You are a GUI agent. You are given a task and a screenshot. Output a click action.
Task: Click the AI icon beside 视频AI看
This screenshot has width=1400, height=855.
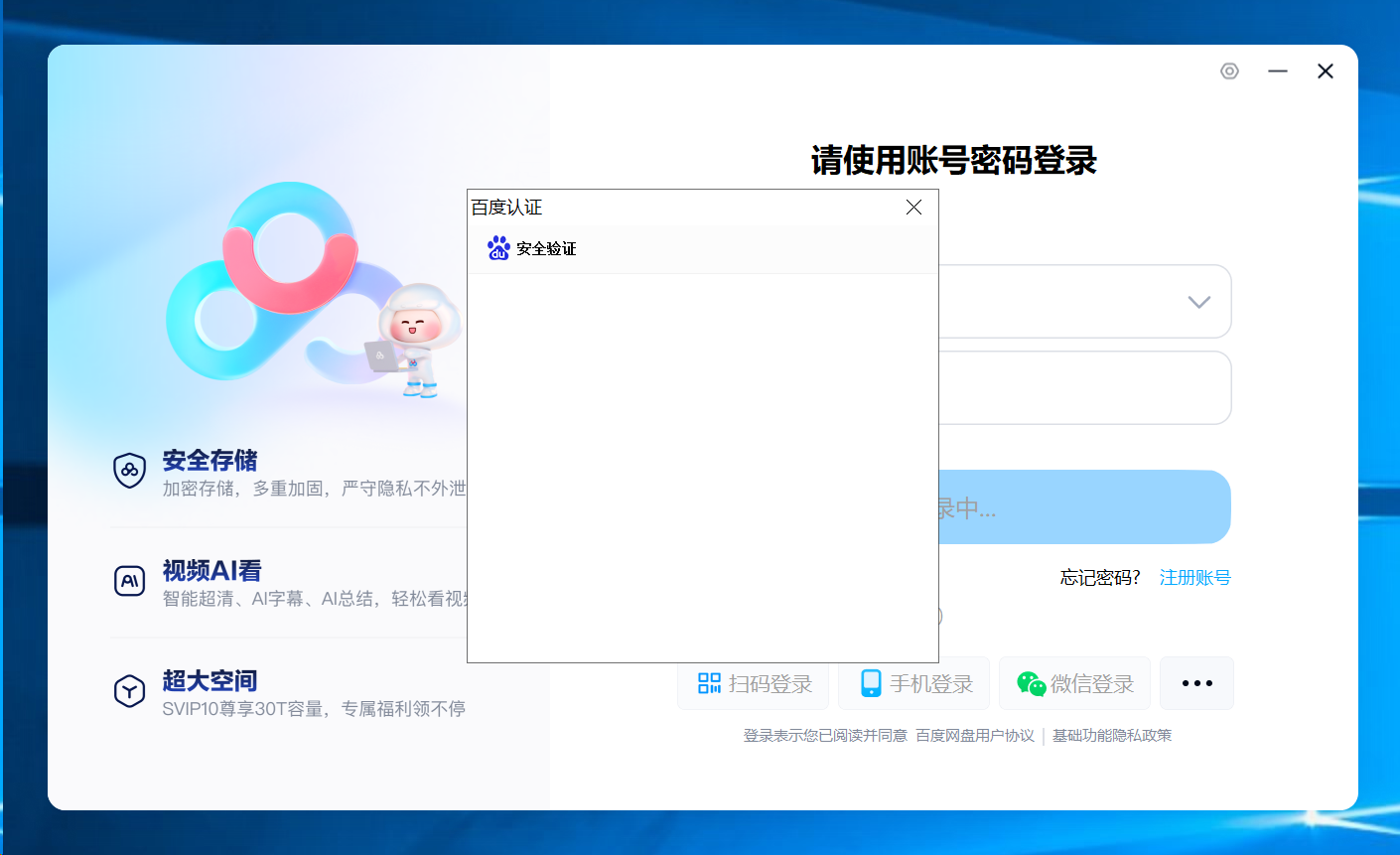(130, 580)
